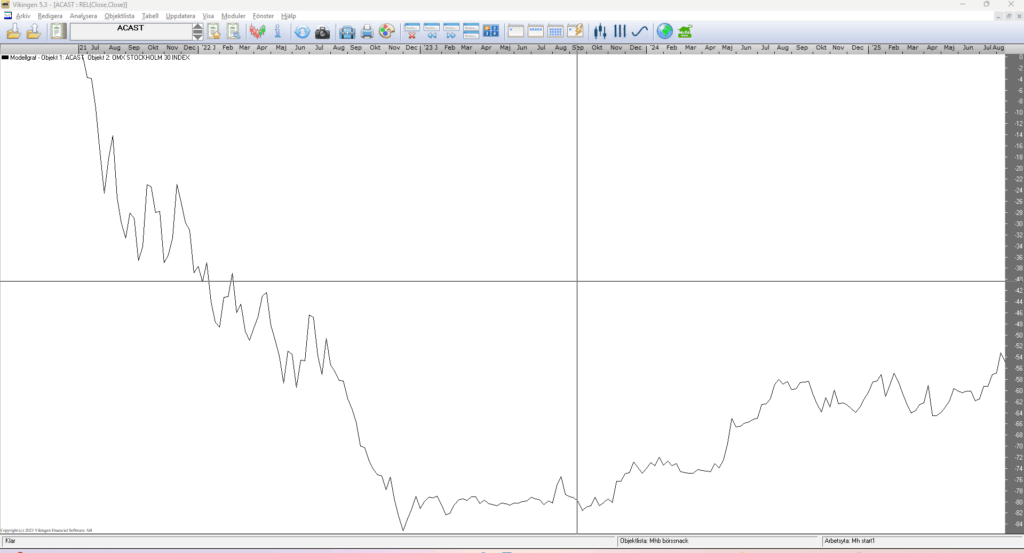Click status bar text Objektlista: Mhb börssnack
This screenshot has width=1024, height=553.
tap(654, 541)
